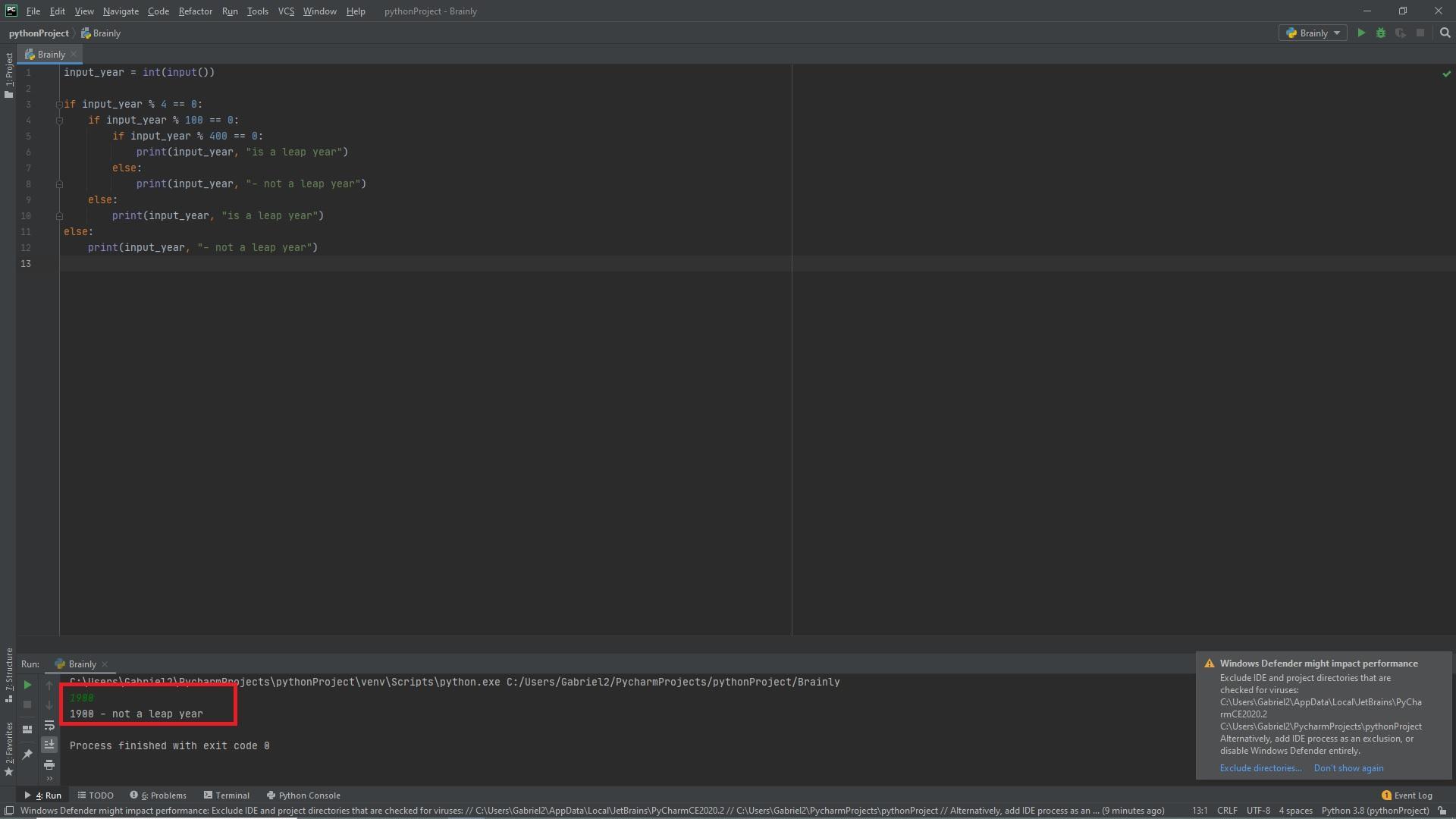Click the Exclude directories link
This screenshot has height=819, width=1456.
point(1260,768)
